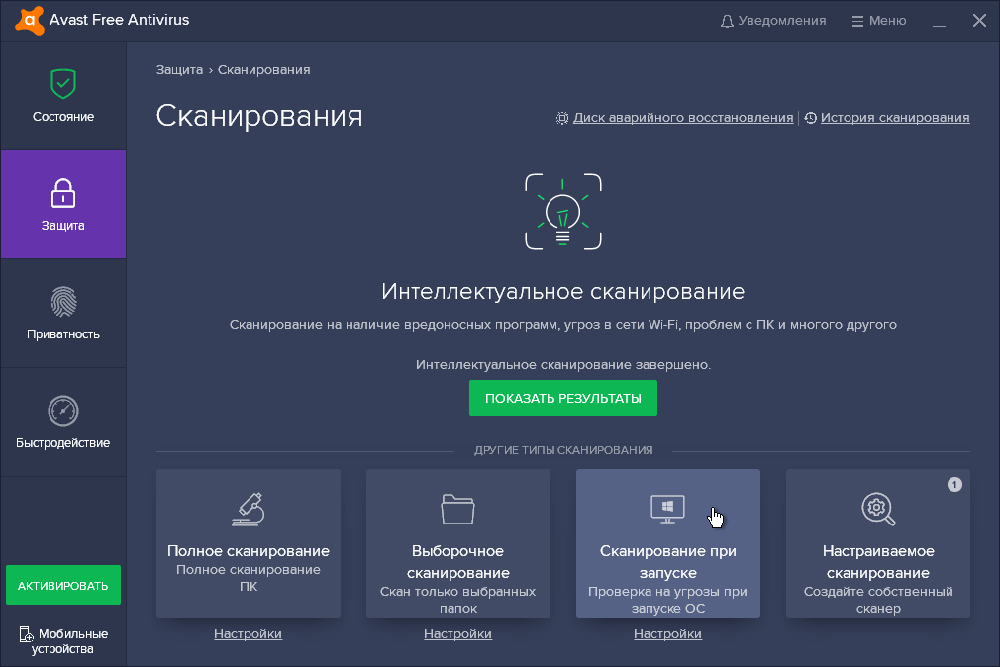Screen dimensions: 1000x667
Task: Click the Сканирование при запуске monitor icon
Action: point(667,508)
